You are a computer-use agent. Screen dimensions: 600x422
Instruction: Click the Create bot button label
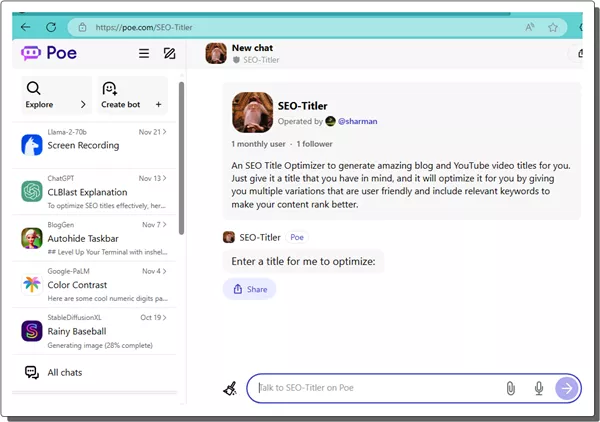(121, 104)
